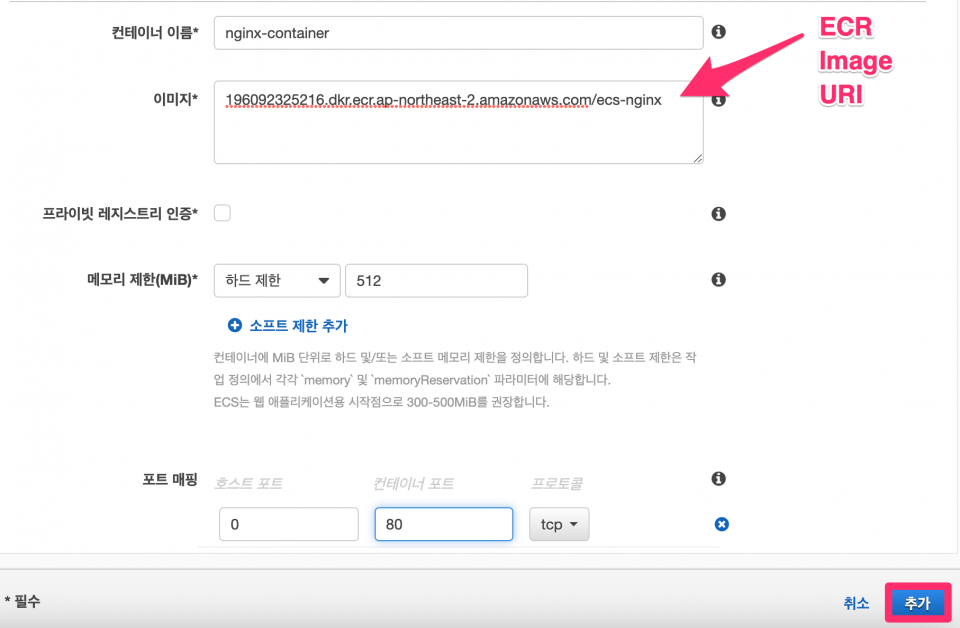Open the 하드 제한 memory limit dropdown
Image resolution: width=960 pixels, height=628 pixels.
click(277, 281)
